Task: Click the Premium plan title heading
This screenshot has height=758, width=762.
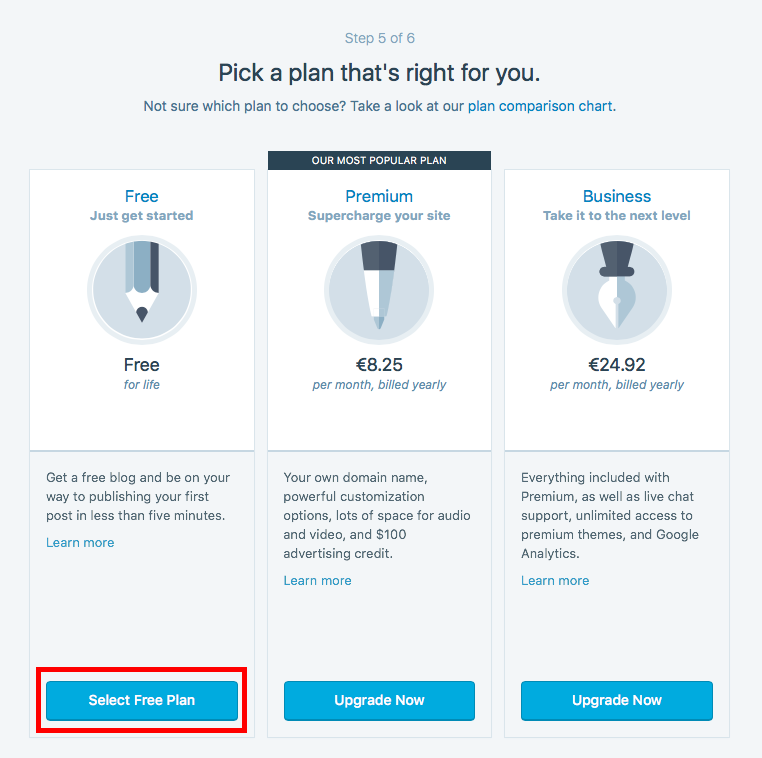Action: tap(379, 196)
